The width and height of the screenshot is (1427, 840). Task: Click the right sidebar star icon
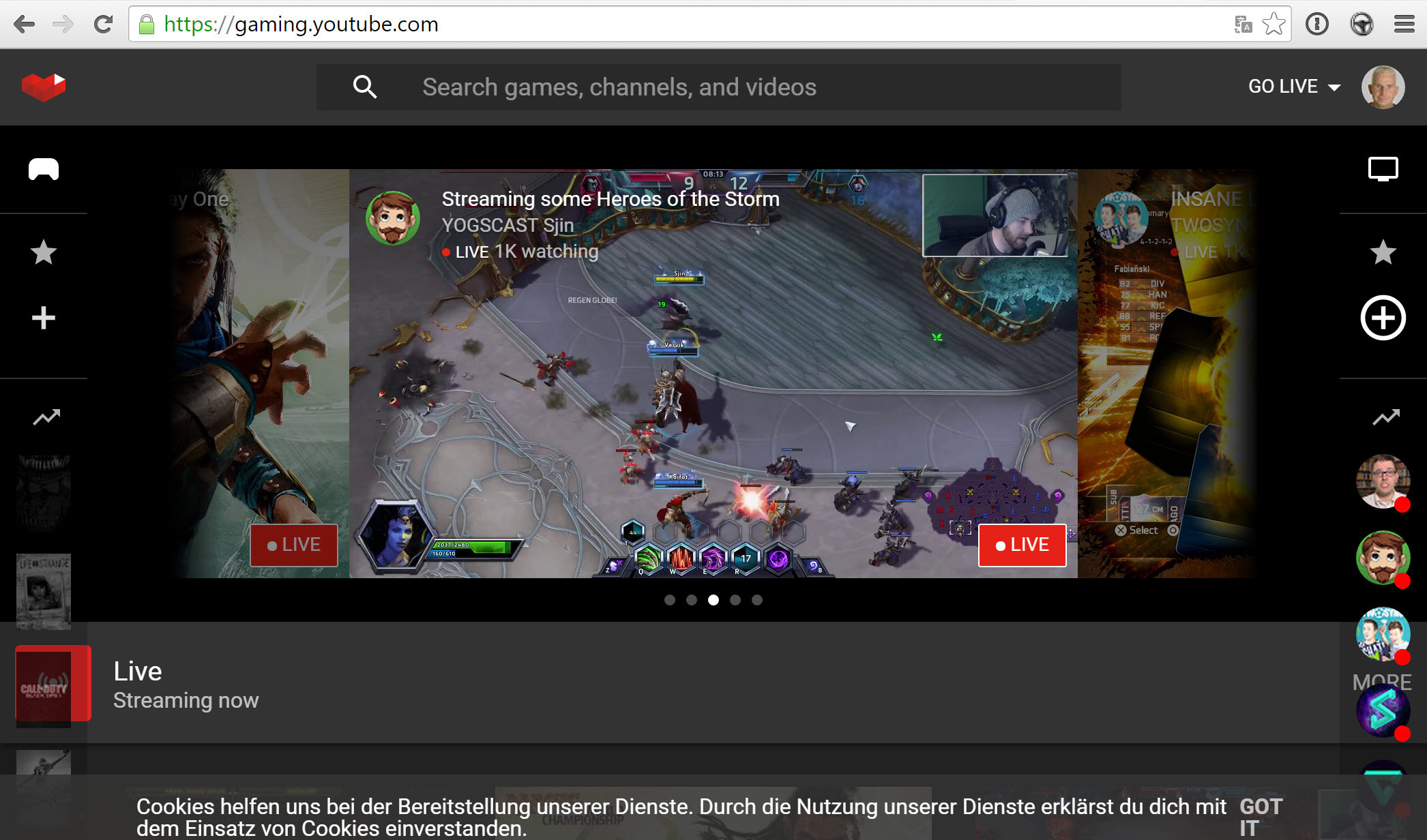coord(1383,252)
